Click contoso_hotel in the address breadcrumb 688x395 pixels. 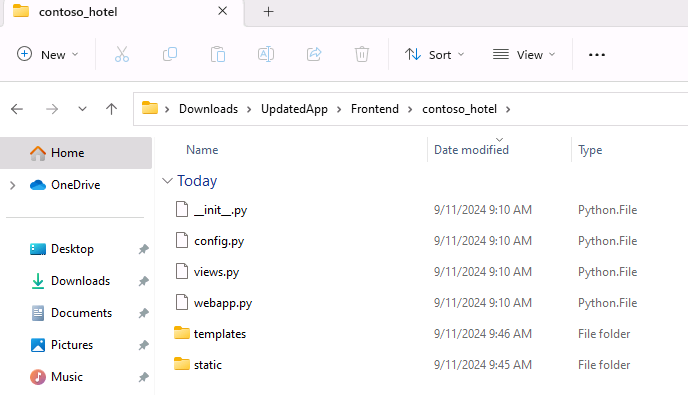point(459,109)
